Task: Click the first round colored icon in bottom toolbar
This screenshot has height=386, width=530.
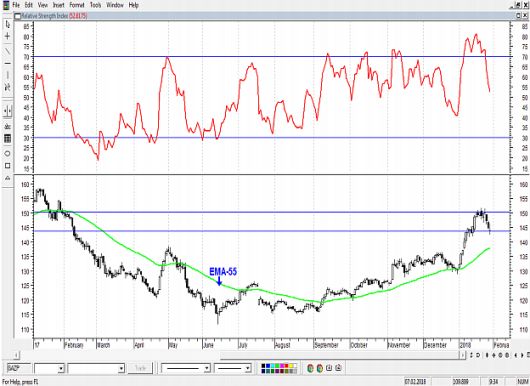Action: tap(310, 368)
